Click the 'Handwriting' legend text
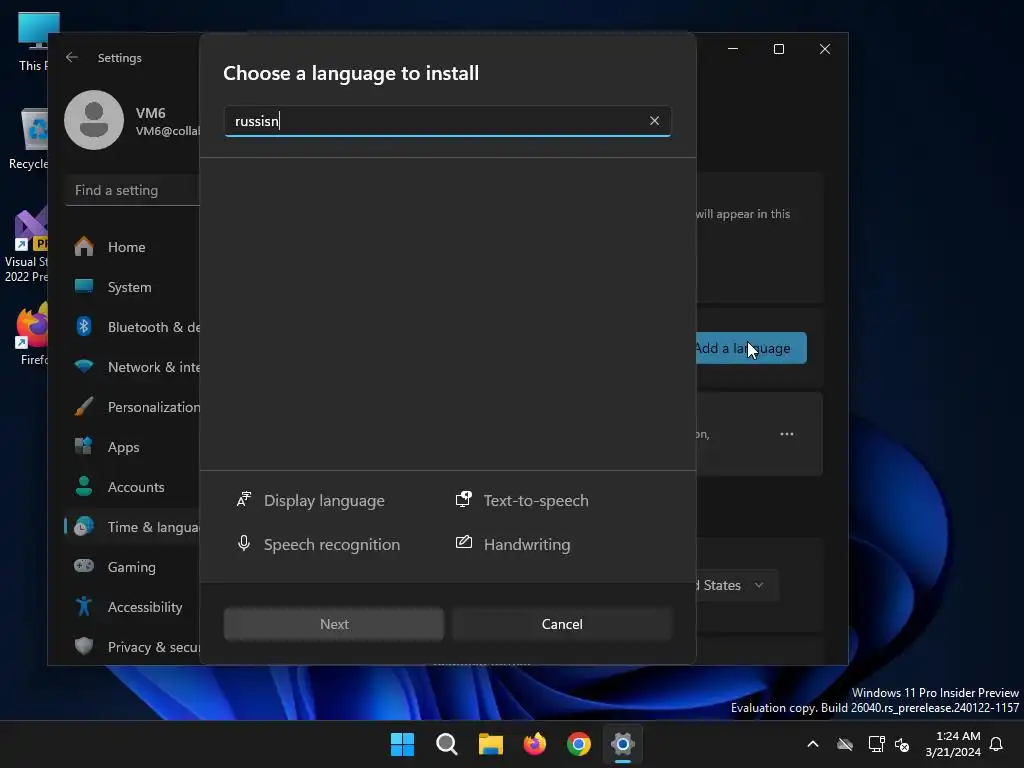1024x768 pixels. [x=527, y=544]
